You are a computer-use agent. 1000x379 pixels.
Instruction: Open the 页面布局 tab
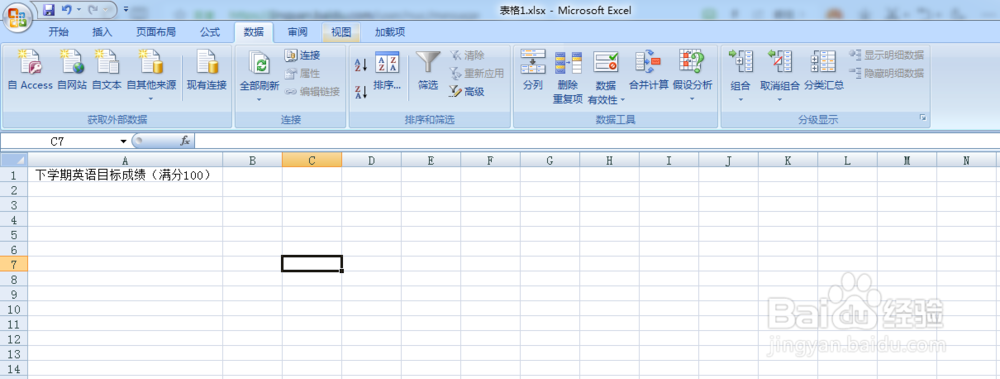pyautogui.click(x=156, y=32)
